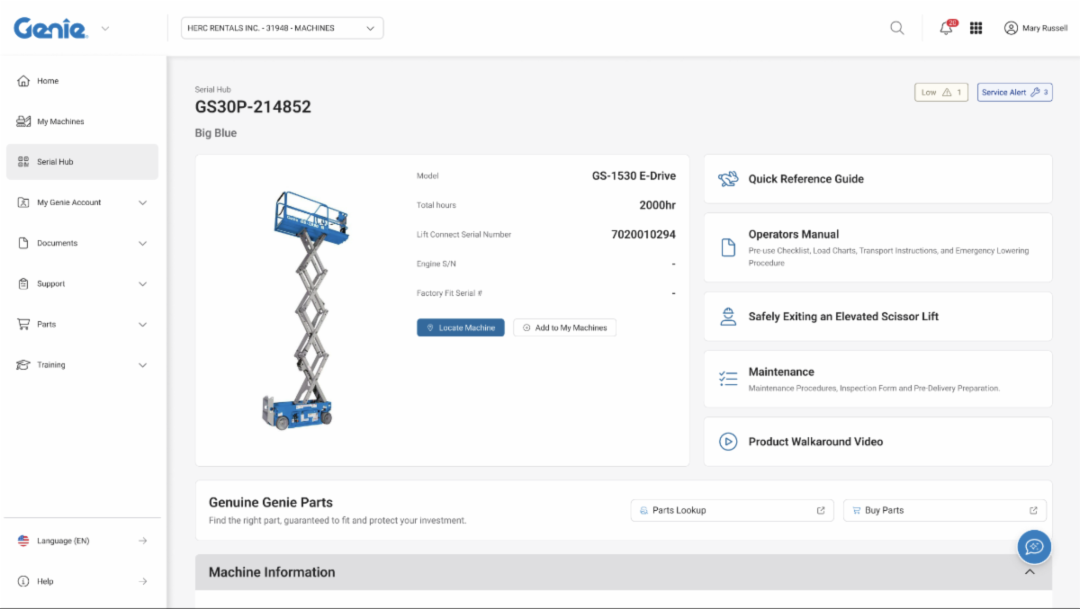Open the app grid launcher icon
Viewport: 1080px width, 609px height.
point(976,27)
